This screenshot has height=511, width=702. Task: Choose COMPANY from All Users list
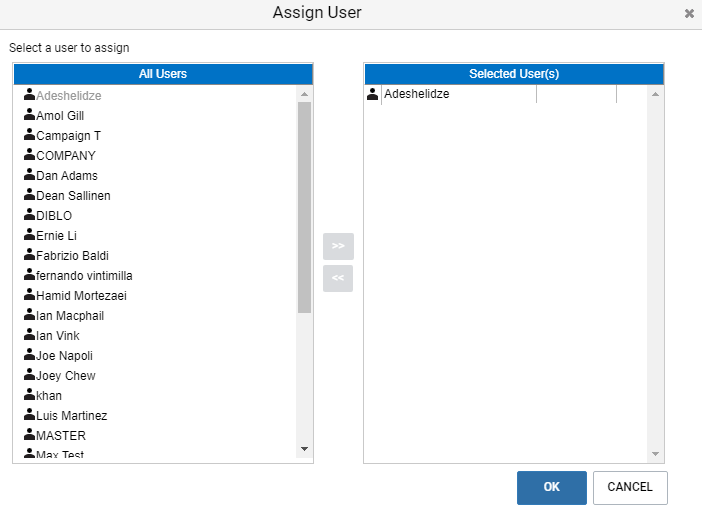pyautogui.click(x=66, y=155)
